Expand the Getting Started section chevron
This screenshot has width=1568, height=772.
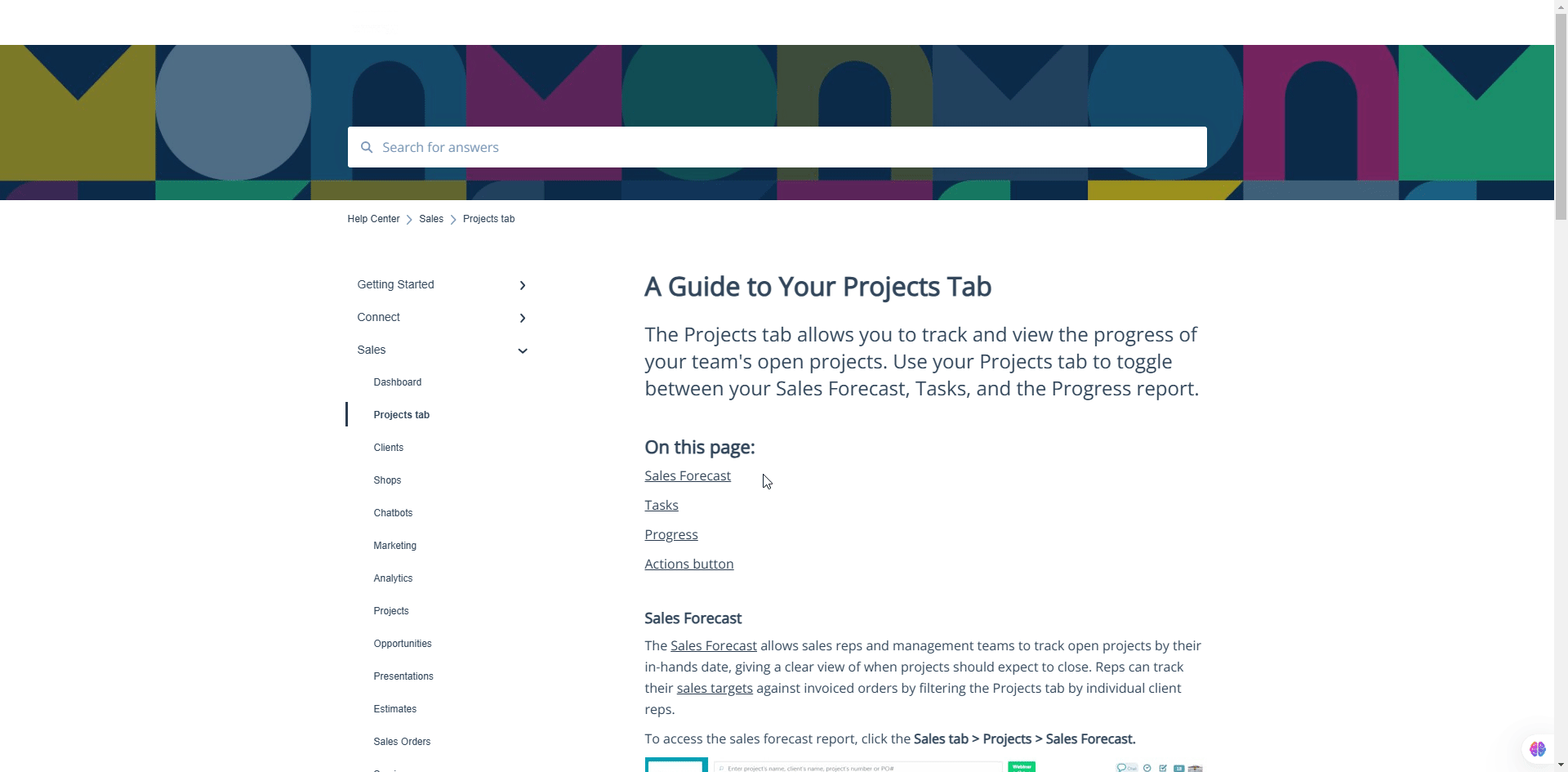(523, 285)
